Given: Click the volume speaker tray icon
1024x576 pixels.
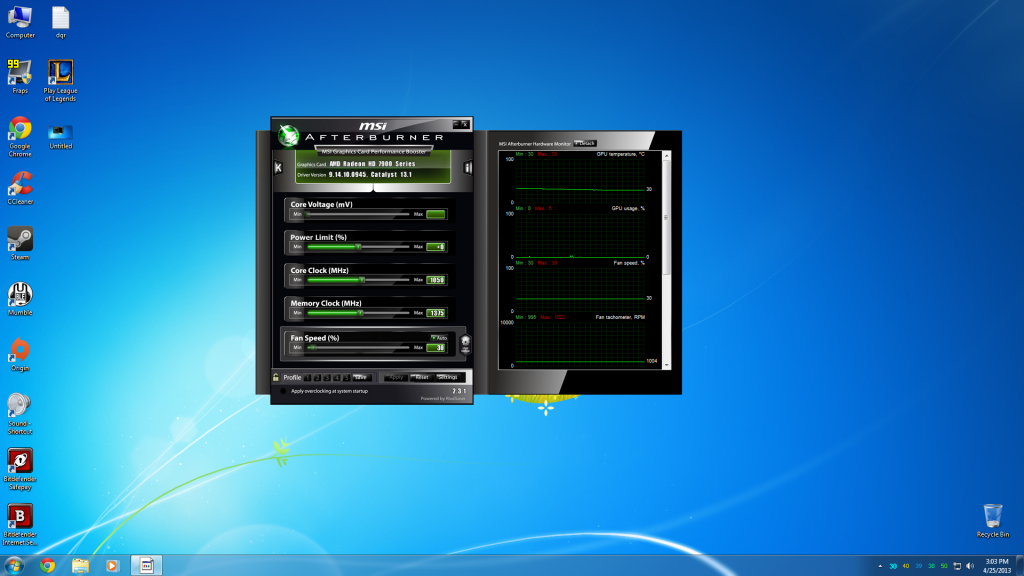Looking at the screenshot, I should click(970, 566).
